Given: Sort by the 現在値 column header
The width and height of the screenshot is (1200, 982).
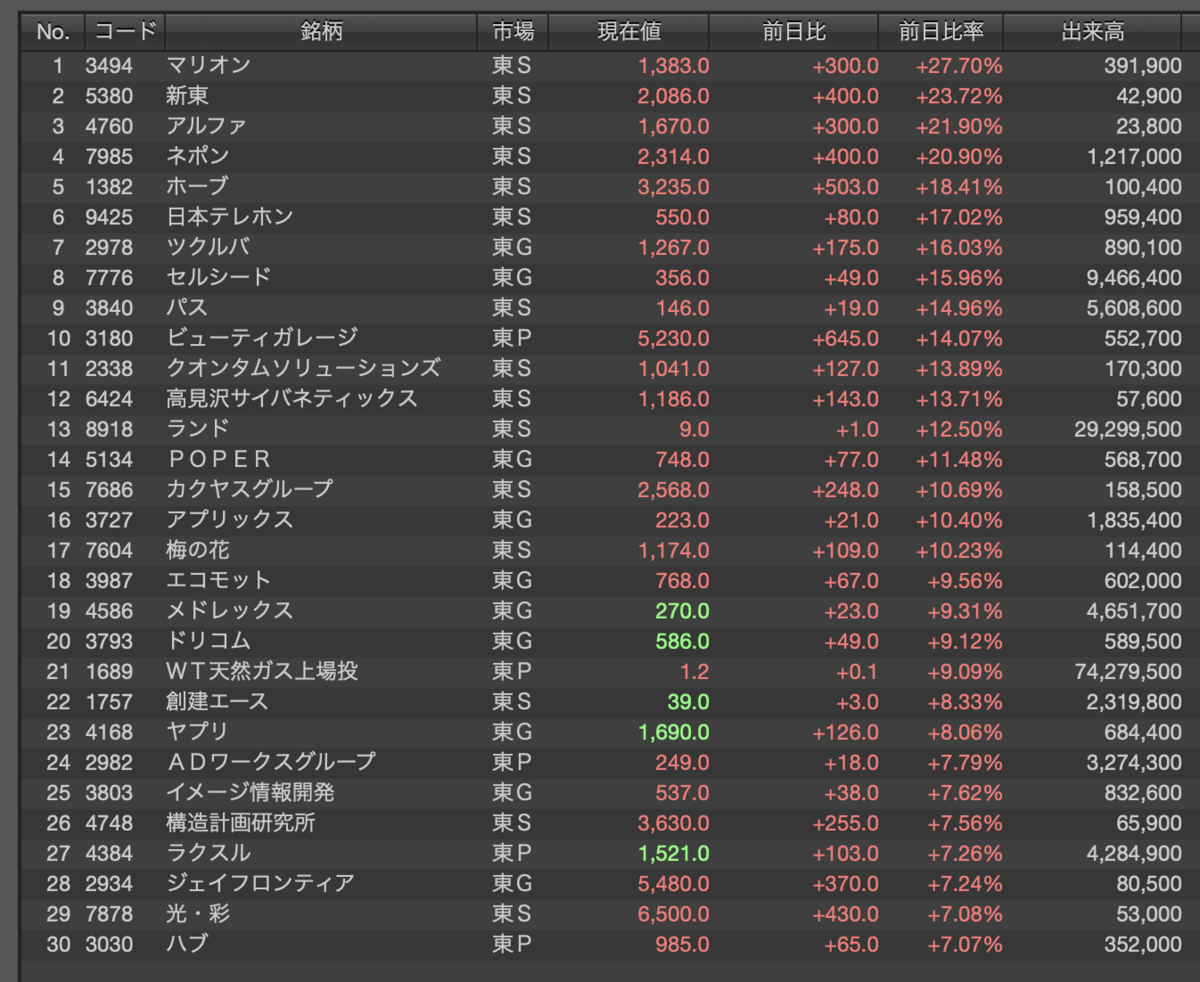Looking at the screenshot, I should (x=630, y=32).
